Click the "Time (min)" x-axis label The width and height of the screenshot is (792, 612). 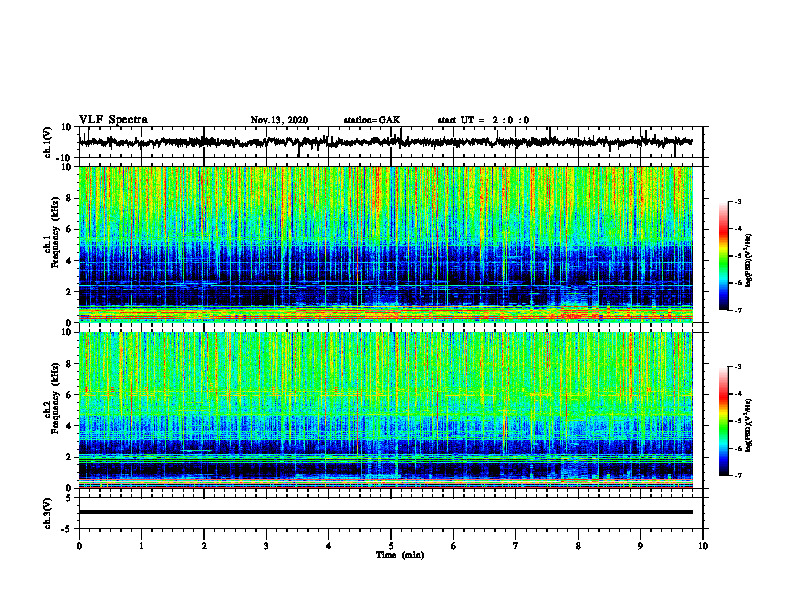coord(400,555)
